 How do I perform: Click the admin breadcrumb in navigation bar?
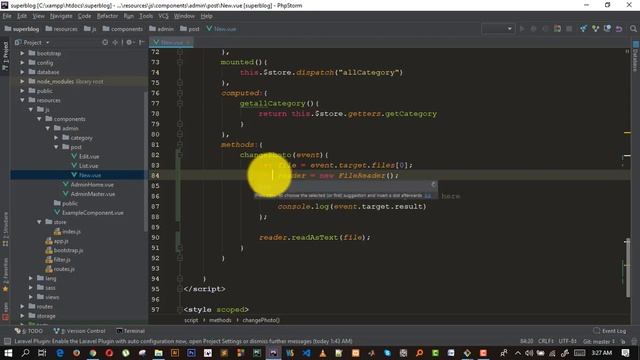[162, 29]
